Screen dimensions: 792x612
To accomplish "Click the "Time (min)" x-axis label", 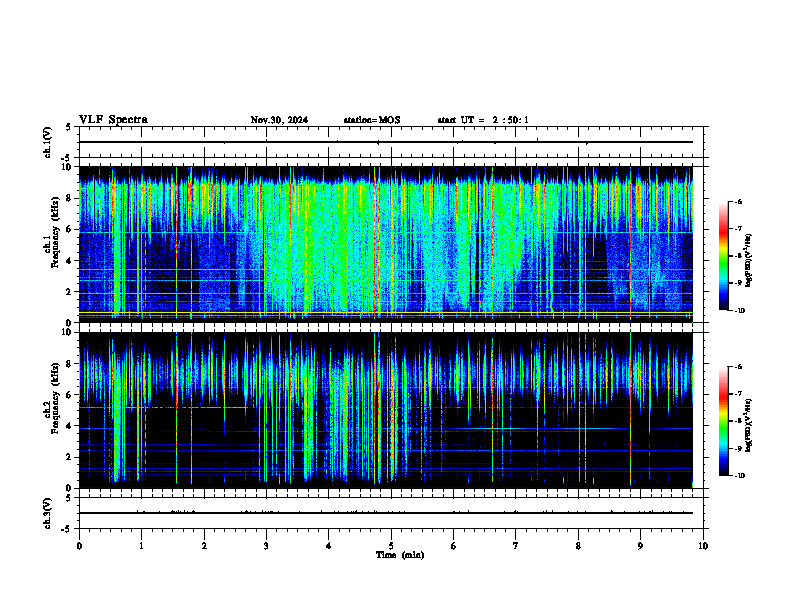I will [x=400, y=555].
